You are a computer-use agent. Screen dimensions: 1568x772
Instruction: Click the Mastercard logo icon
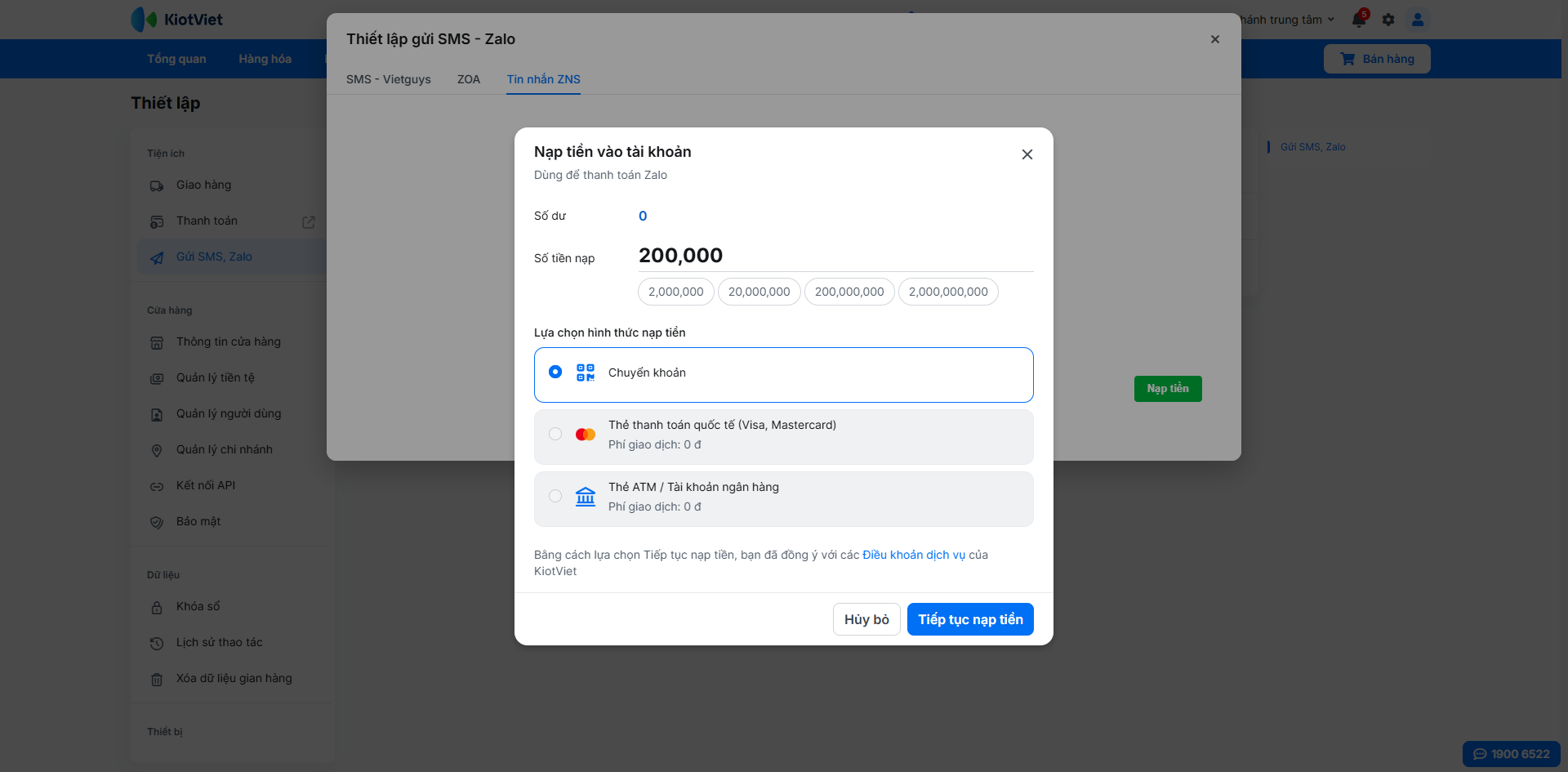(x=586, y=434)
